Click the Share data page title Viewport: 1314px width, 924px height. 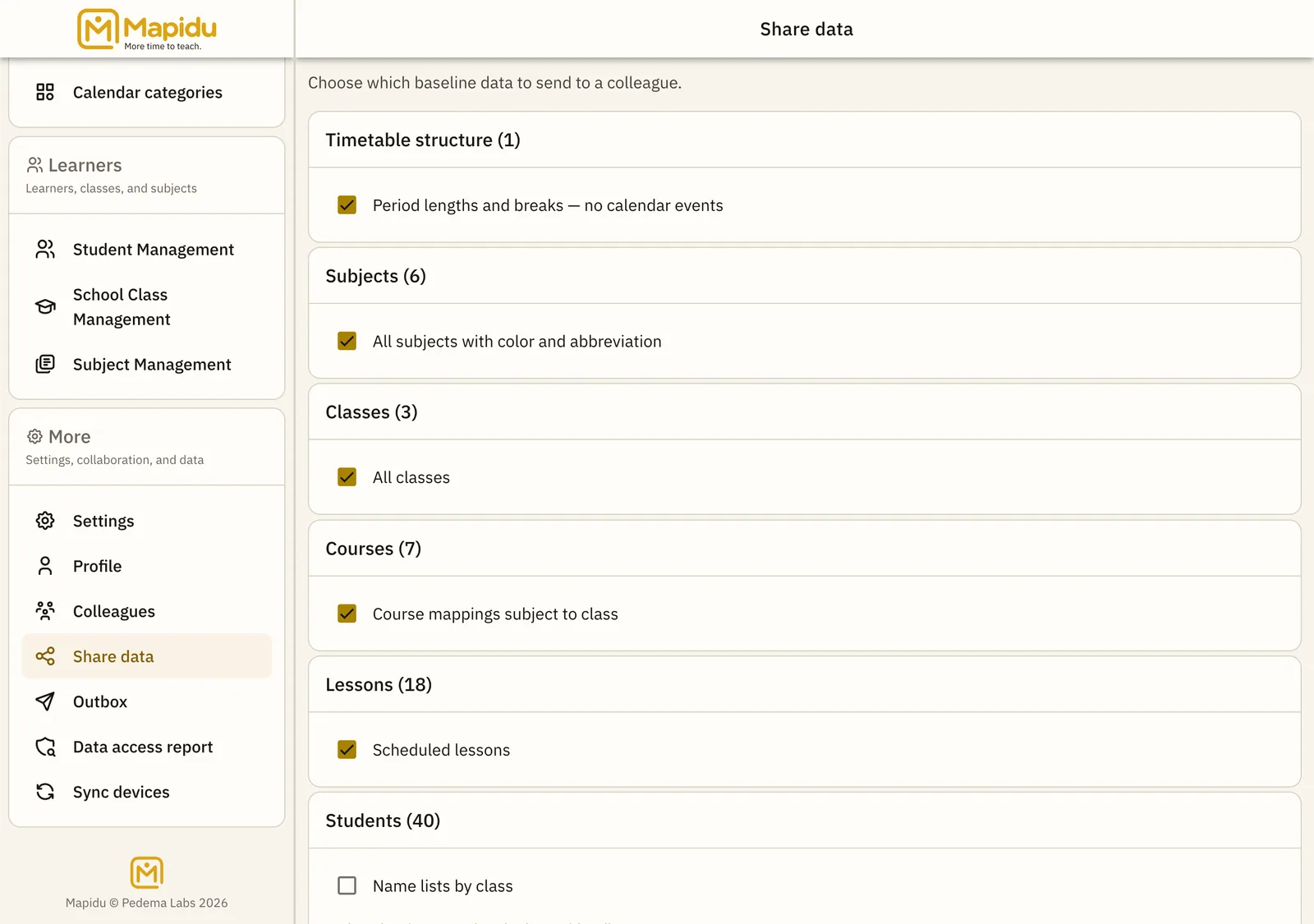[806, 29]
